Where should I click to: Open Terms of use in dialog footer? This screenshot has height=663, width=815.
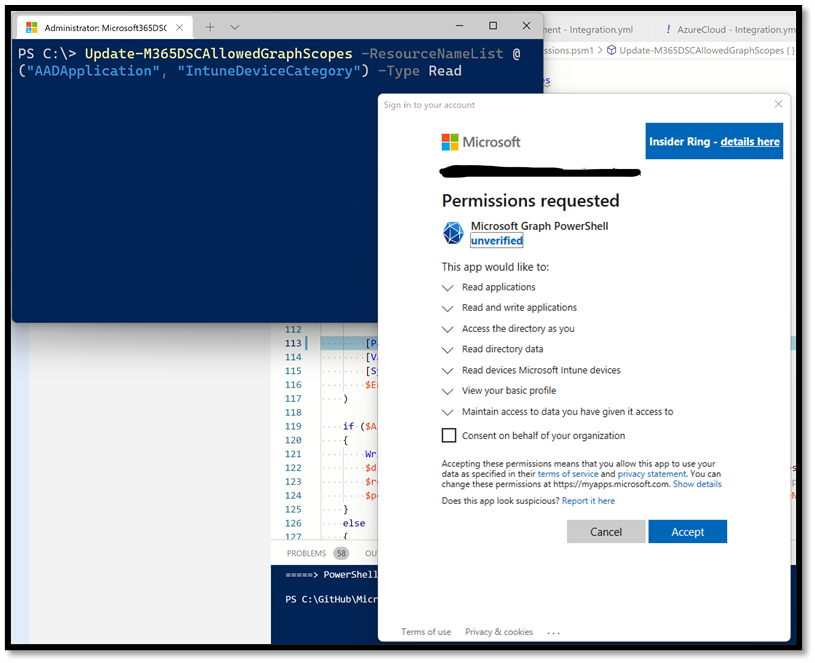click(x=426, y=632)
